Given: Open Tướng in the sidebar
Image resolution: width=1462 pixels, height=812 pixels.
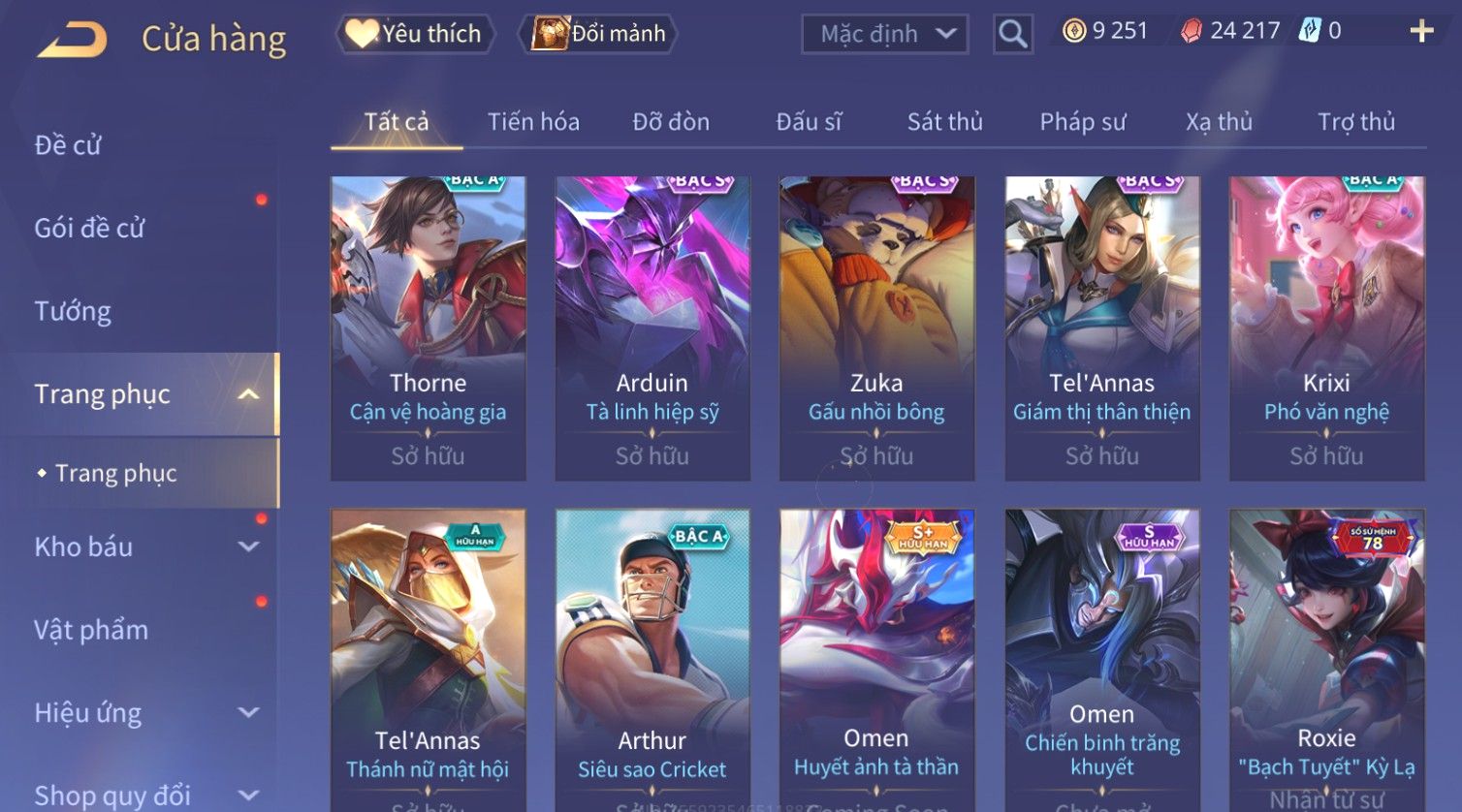Looking at the screenshot, I should pos(73,311).
